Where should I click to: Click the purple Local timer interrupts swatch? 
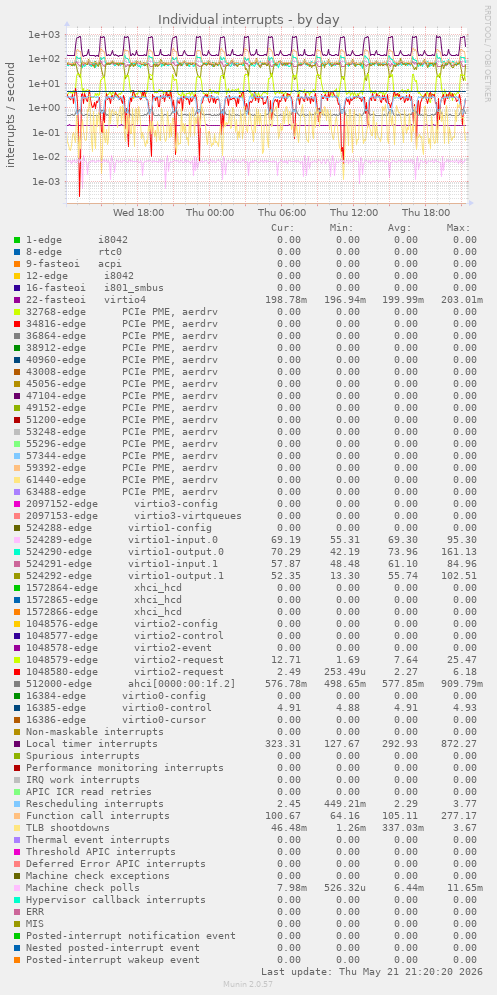[x=17, y=744]
